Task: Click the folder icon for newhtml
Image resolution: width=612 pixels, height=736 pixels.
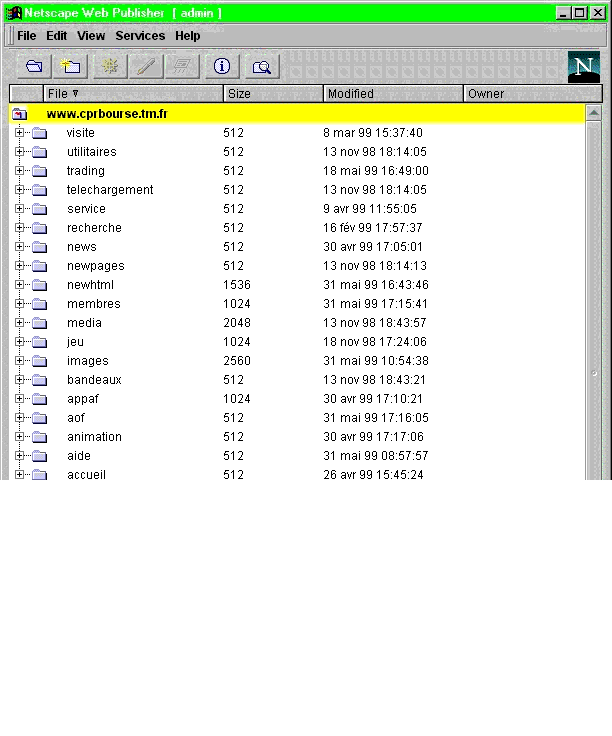Action: click(x=39, y=285)
